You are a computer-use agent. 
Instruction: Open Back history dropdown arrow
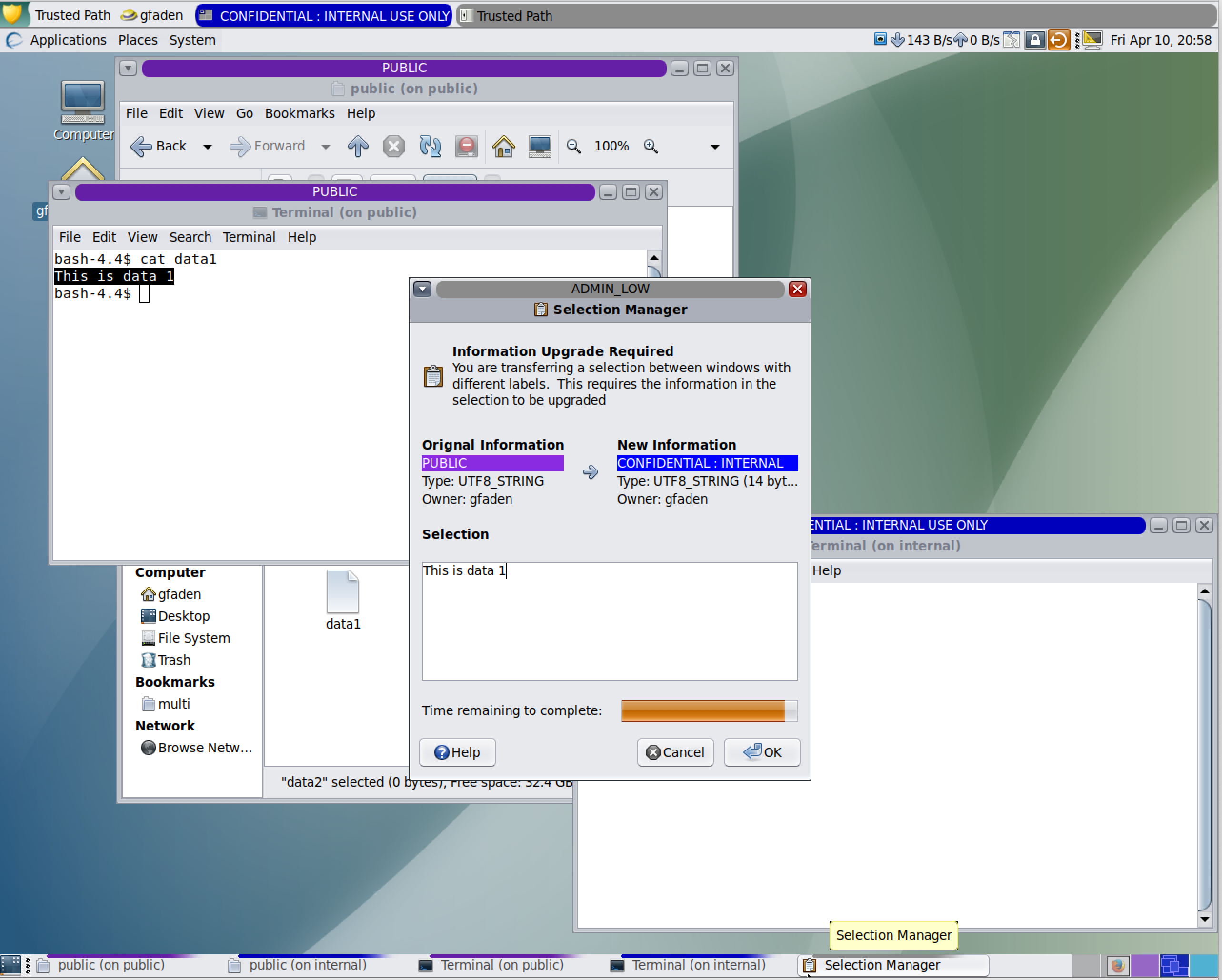pos(208,147)
